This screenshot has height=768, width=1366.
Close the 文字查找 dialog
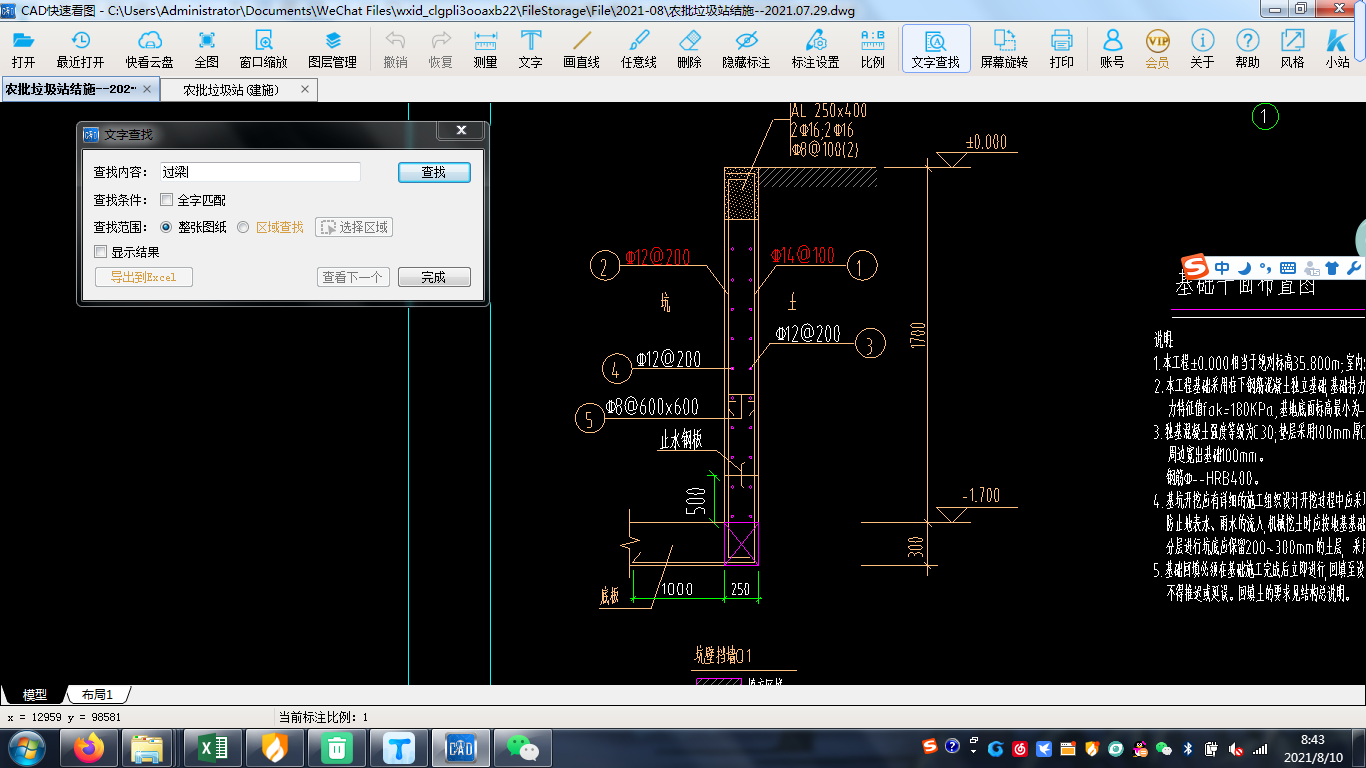(x=461, y=131)
